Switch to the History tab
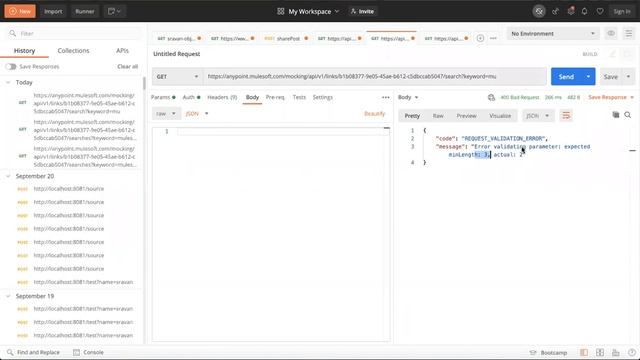Screen dimensions: 640x360 tap(24, 51)
